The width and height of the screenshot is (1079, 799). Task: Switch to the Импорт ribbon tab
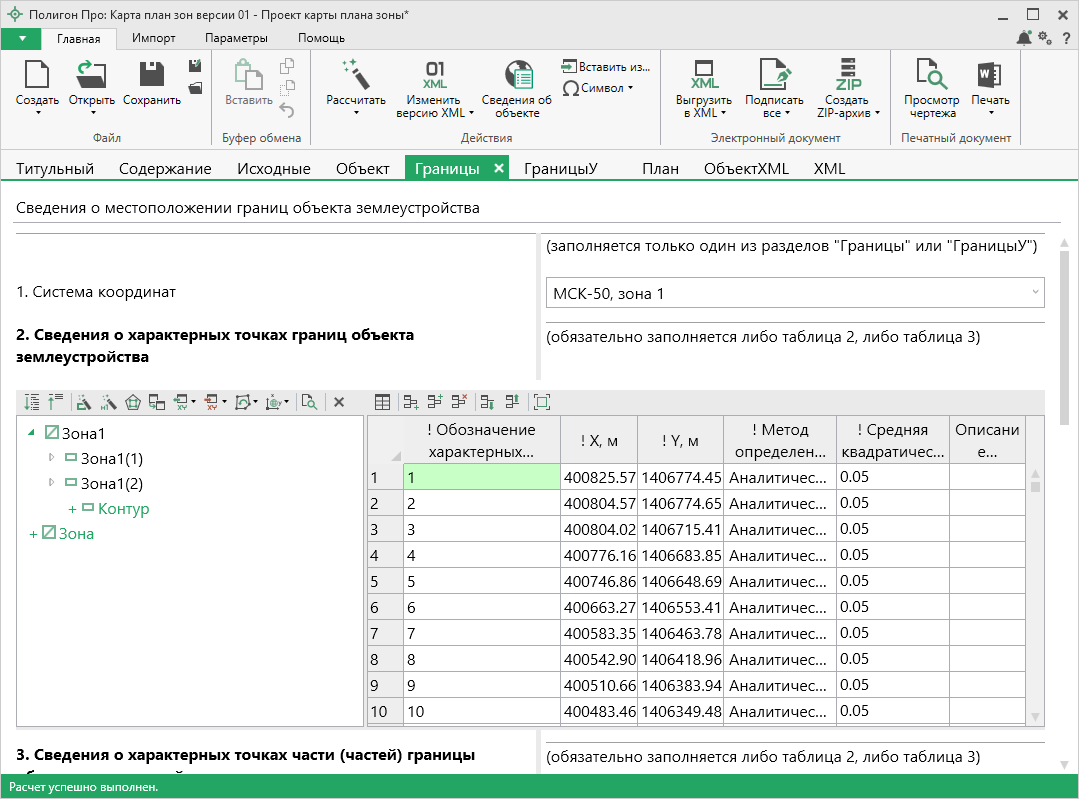[x=154, y=38]
